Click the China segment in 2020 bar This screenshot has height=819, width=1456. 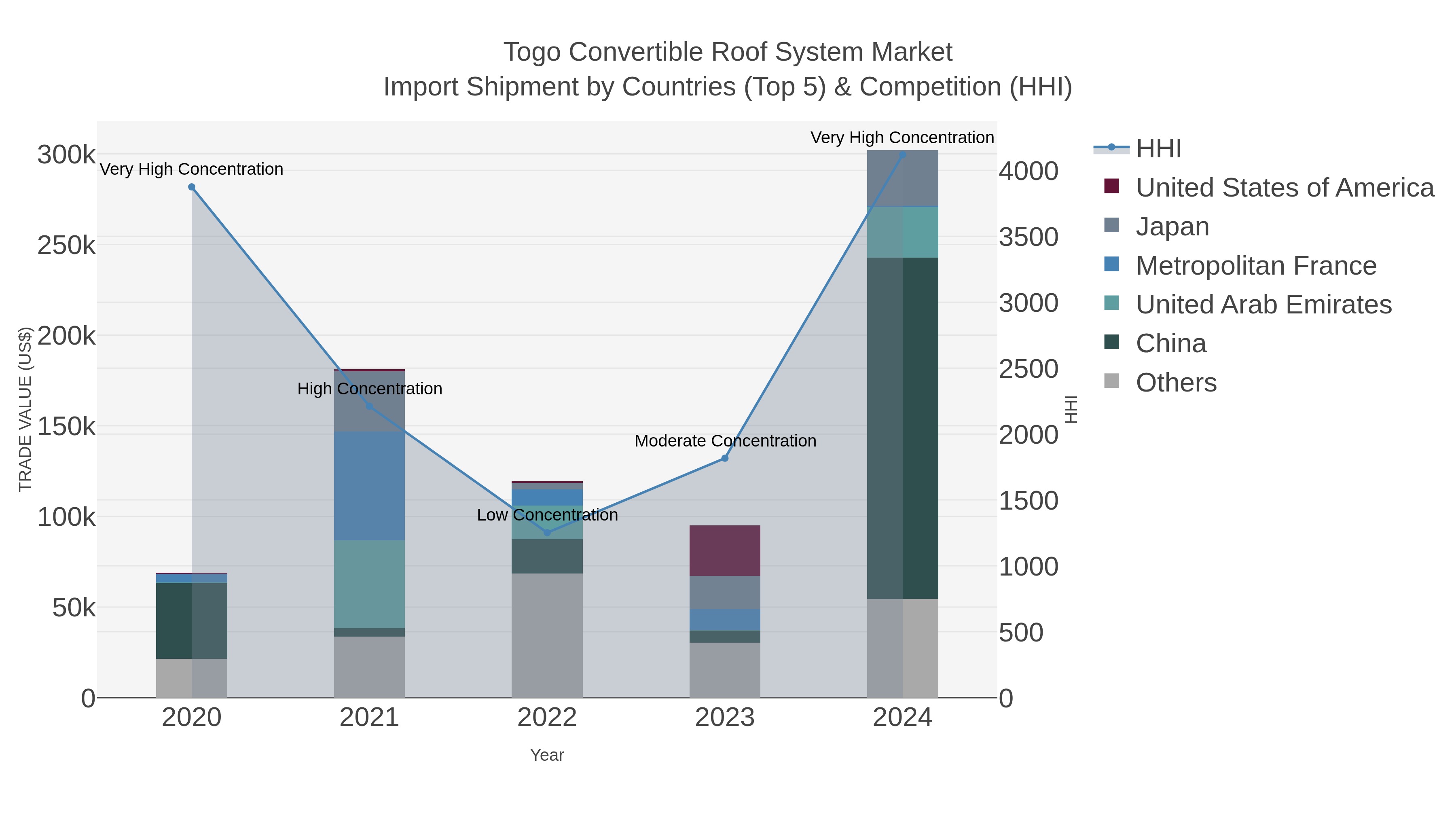(192, 621)
